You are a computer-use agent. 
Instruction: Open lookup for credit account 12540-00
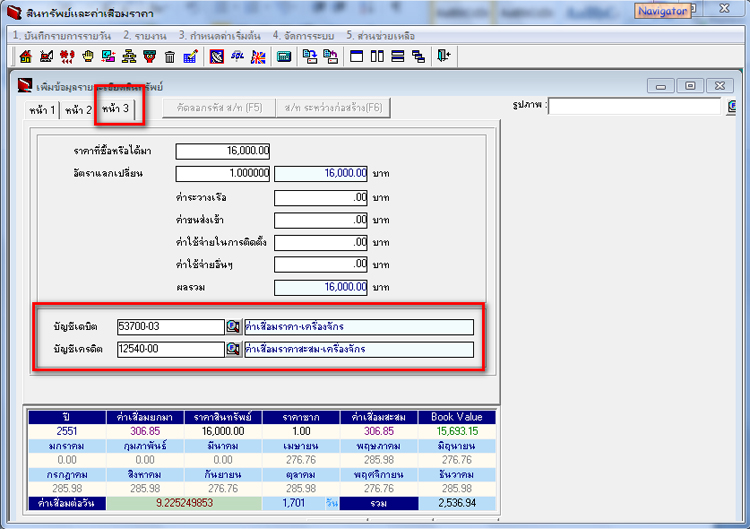tap(233, 349)
